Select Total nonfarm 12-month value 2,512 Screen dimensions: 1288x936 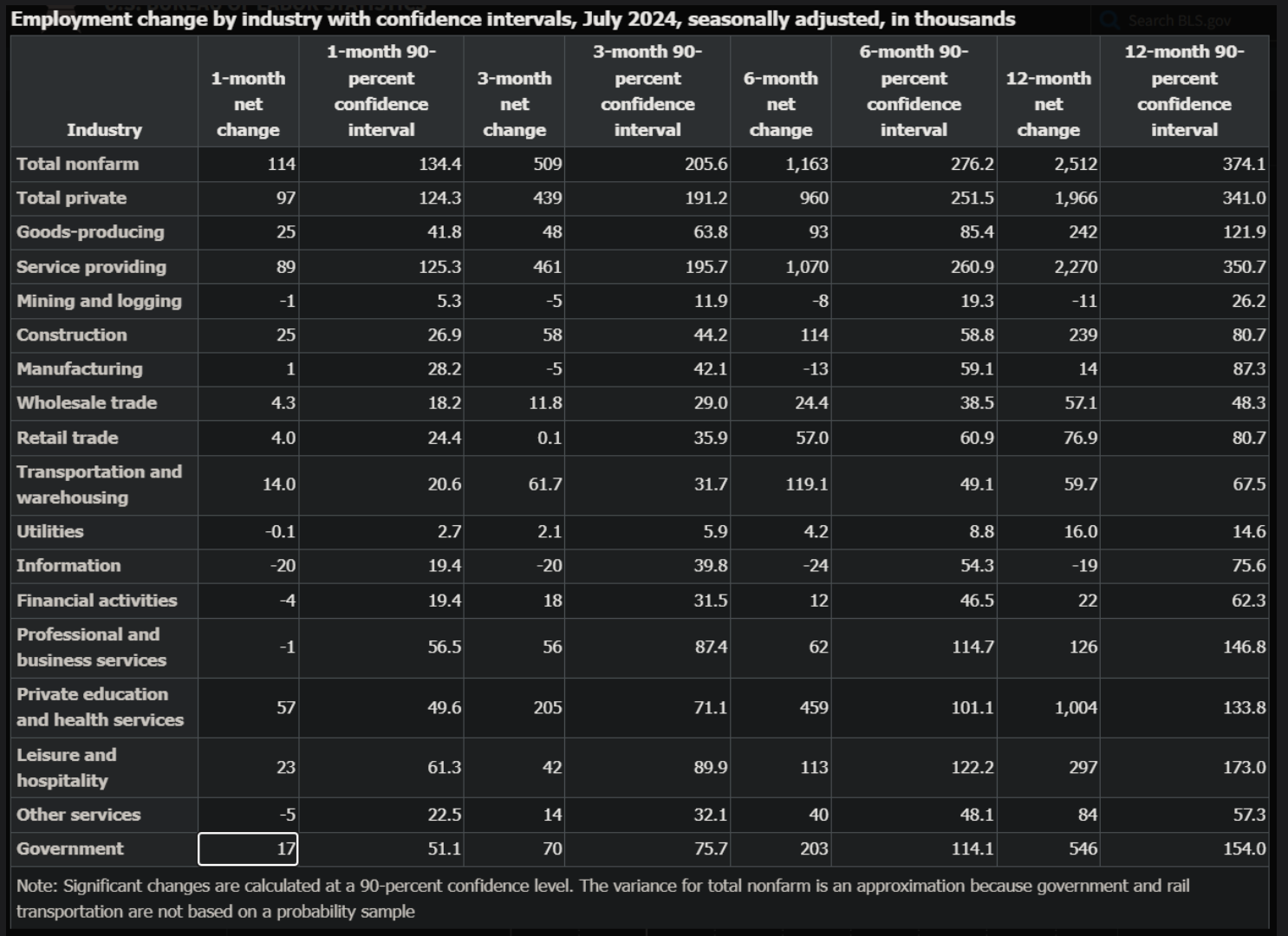[x=1075, y=164]
